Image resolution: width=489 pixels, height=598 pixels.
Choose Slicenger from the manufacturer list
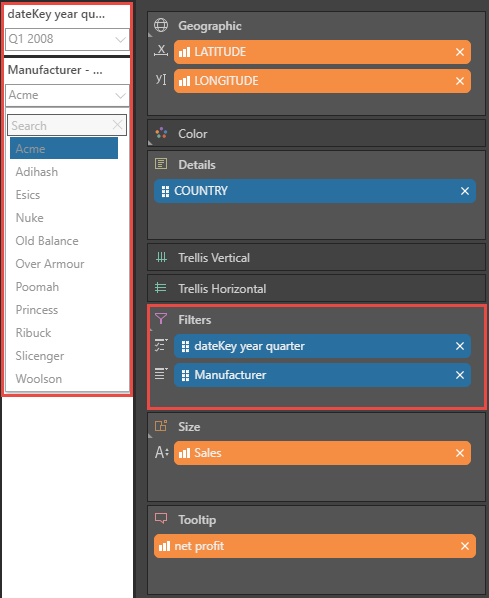click(40, 356)
